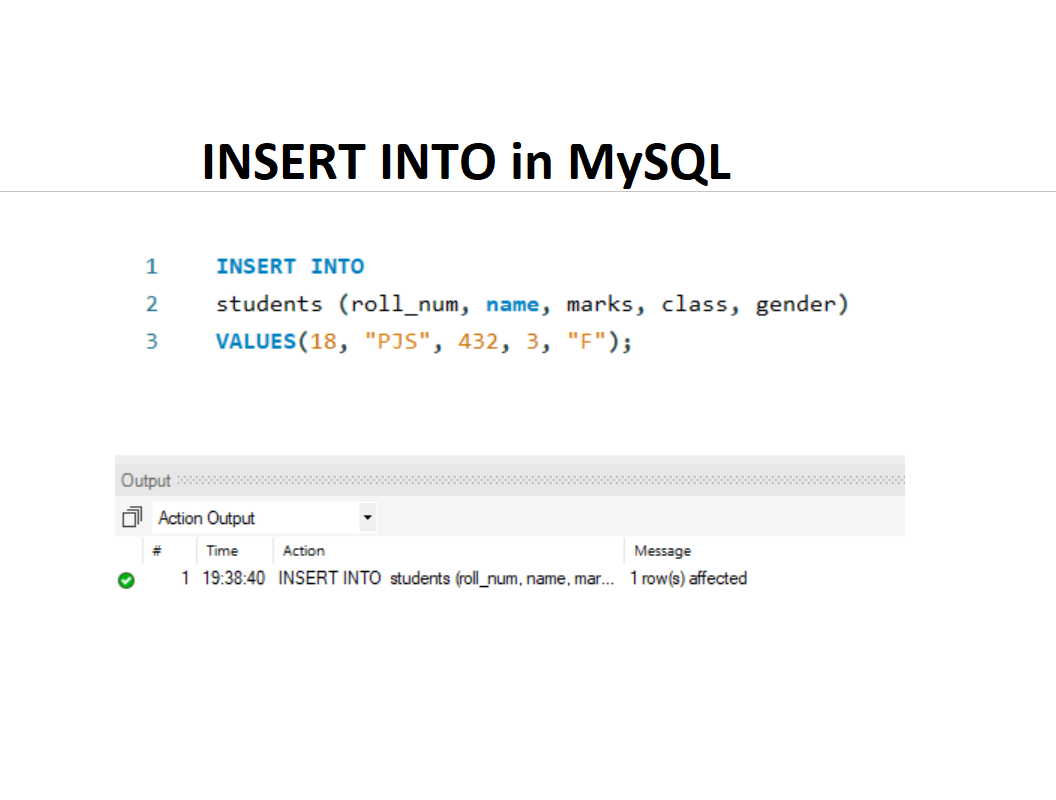
Task: Click the Time column header
Action: coord(222,551)
